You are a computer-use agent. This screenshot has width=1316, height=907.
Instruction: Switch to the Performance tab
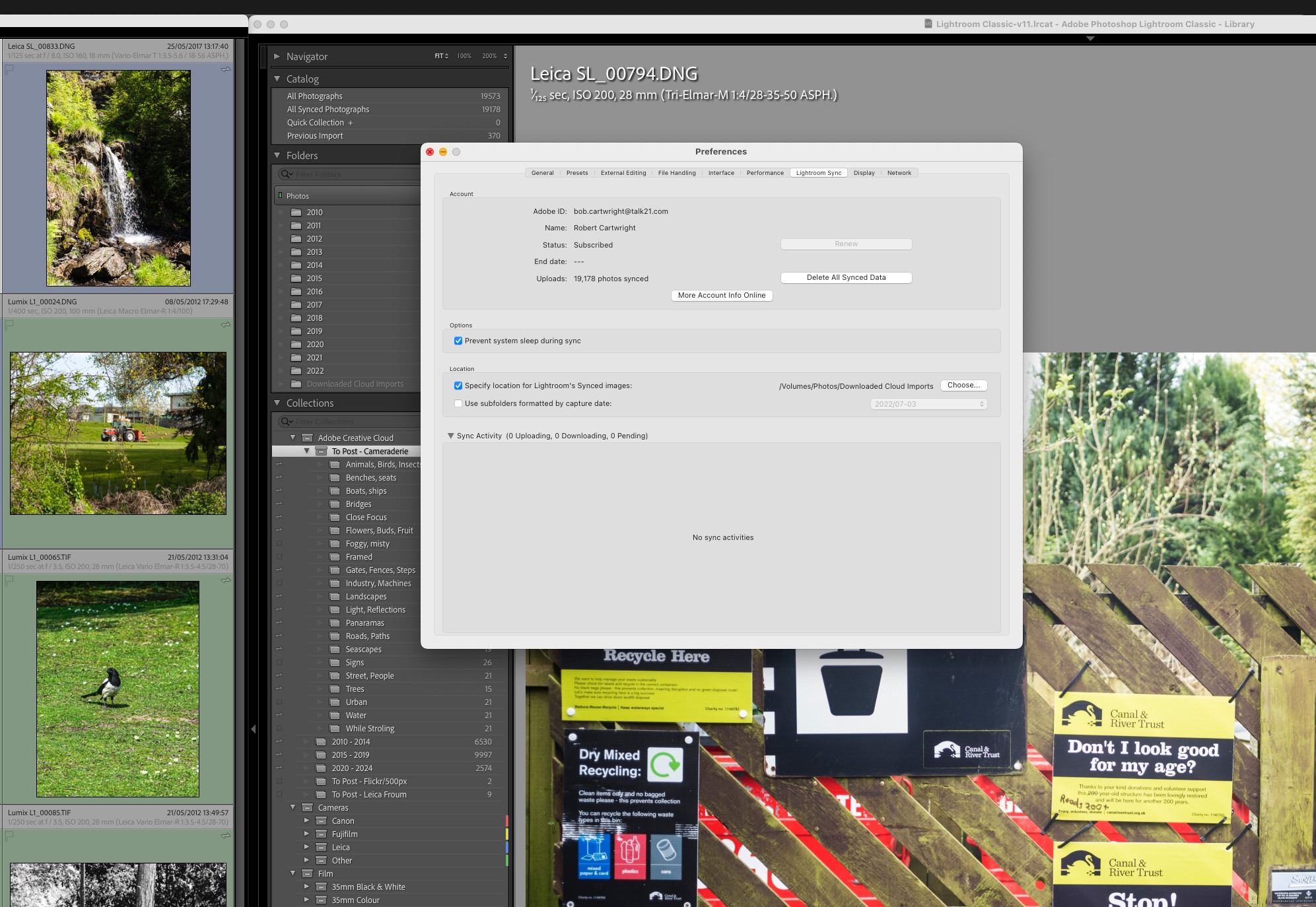click(x=765, y=173)
